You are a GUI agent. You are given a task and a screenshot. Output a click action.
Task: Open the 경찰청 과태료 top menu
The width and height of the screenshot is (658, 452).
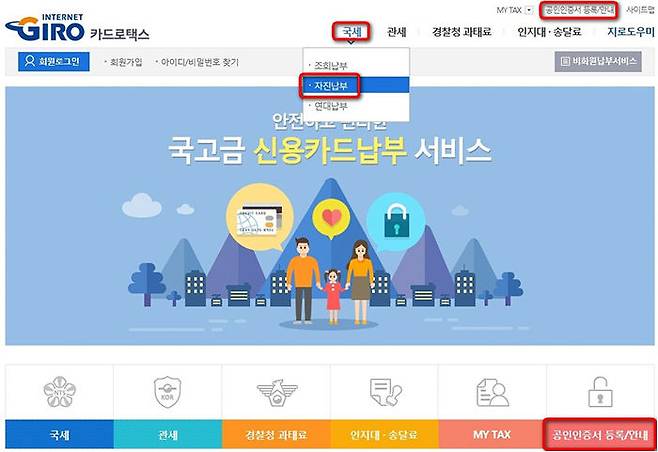[x=462, y=31]
